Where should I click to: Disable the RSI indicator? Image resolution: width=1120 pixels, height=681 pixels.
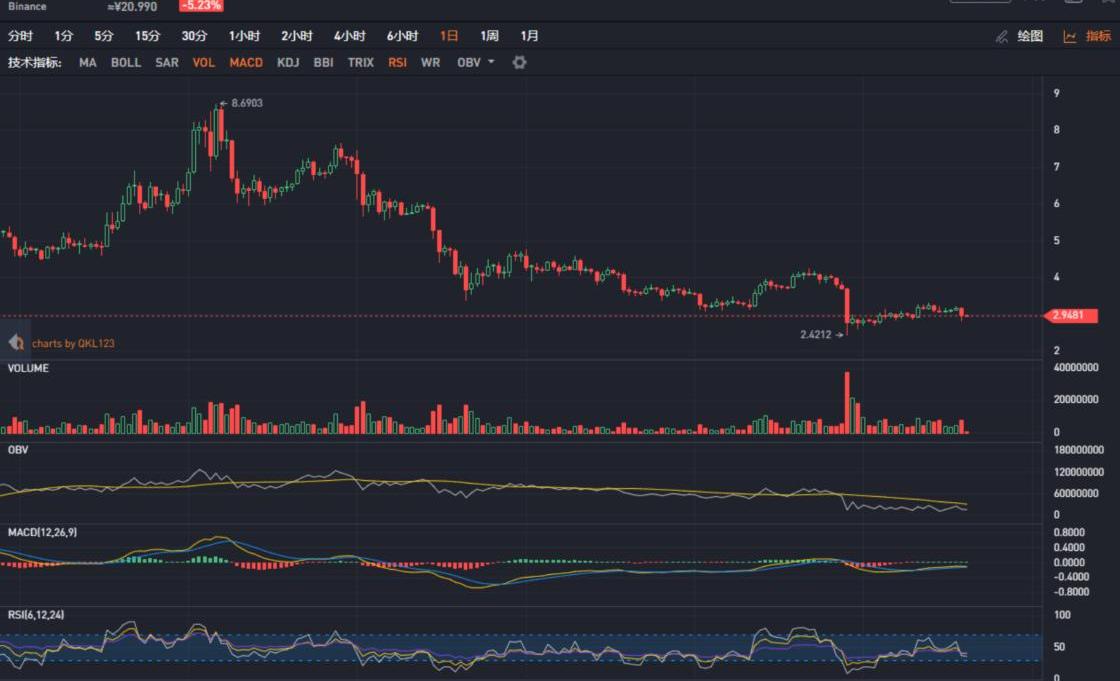pyautogui.click(x=397, y=62)
